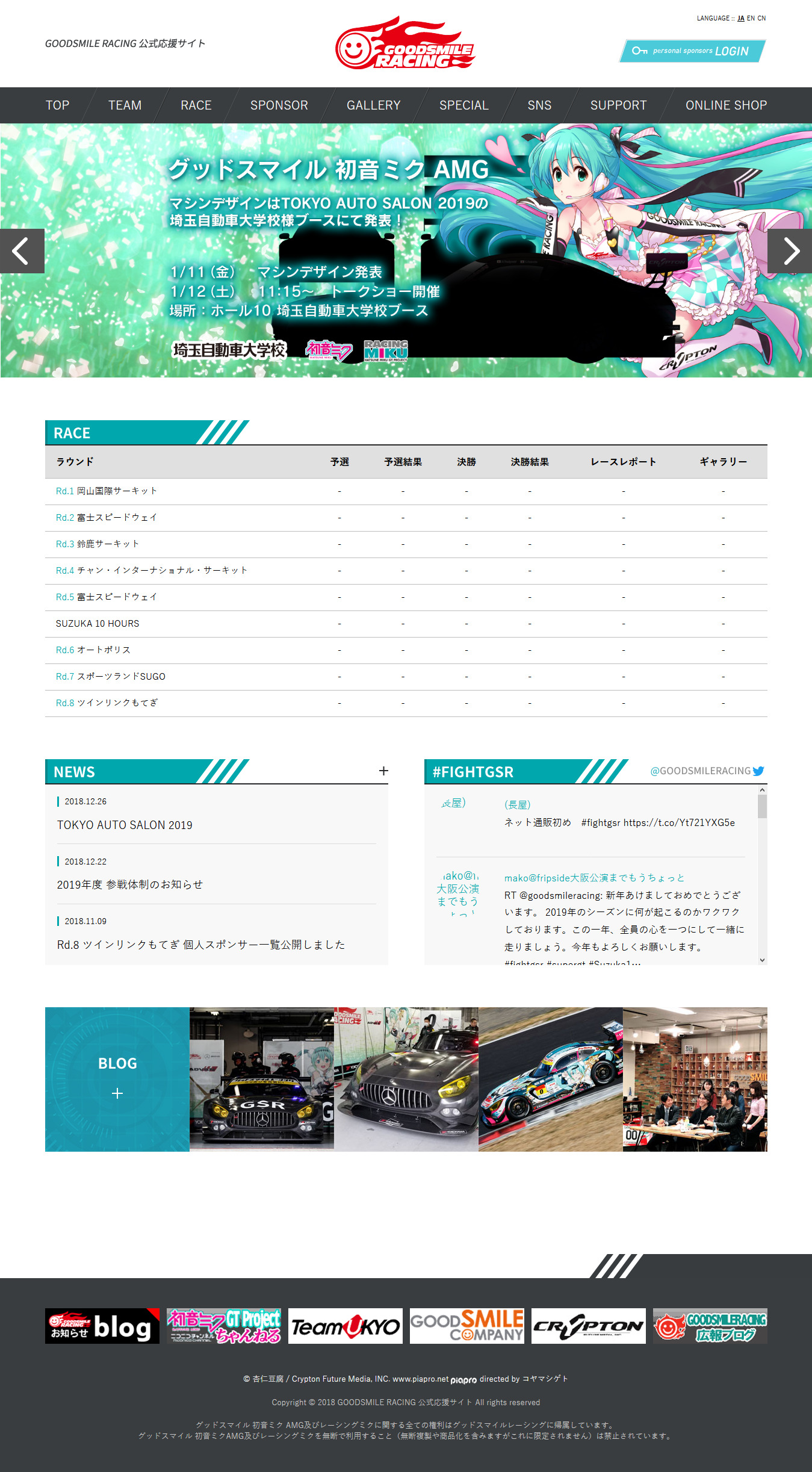Open 2019年度 参戦体制のお知らせ news item
The height and width of the screenshot is (1472, 812).
[130, 885]
